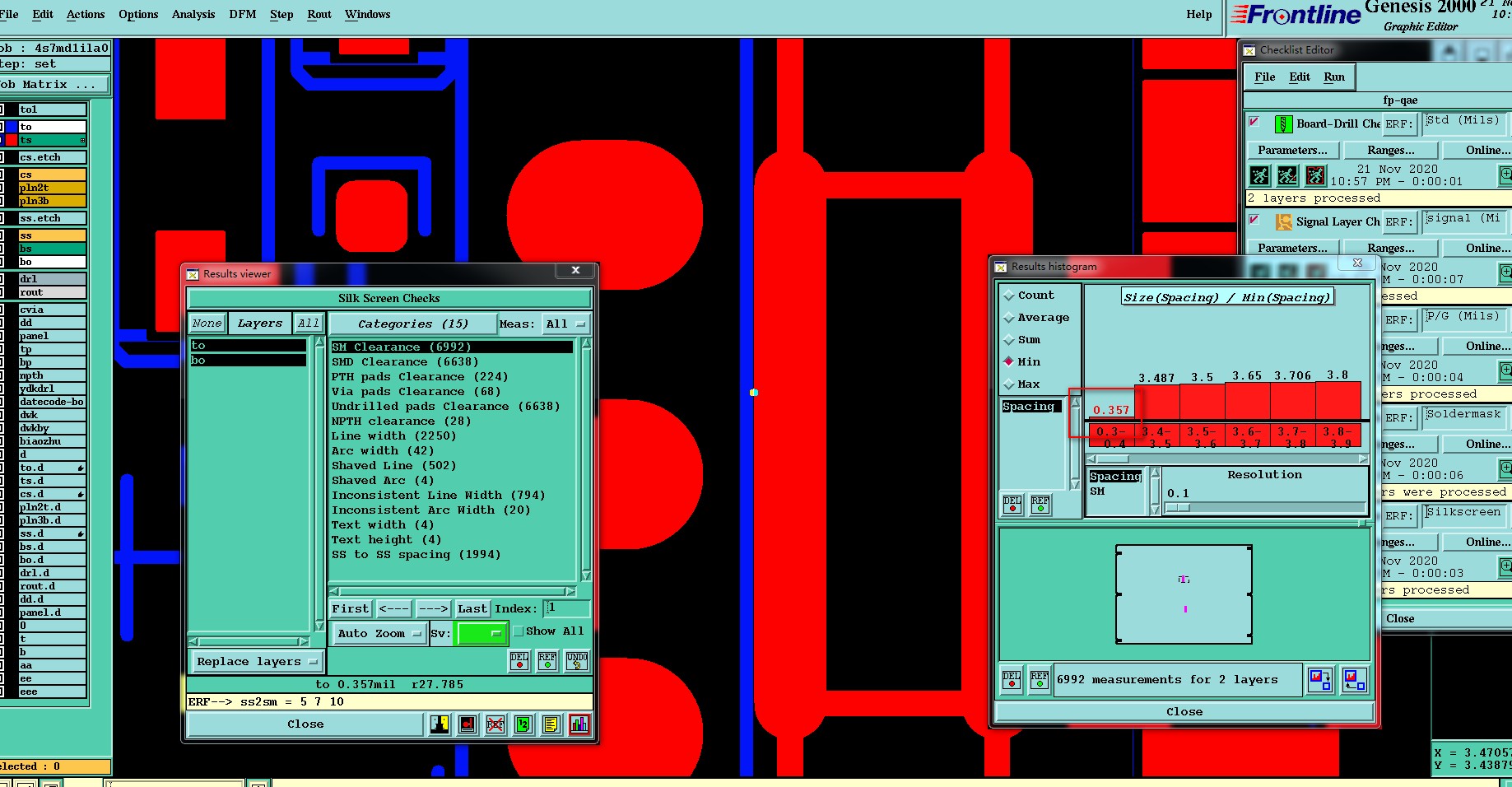Open Job Matrix selector
Image resolution: width=1512 pixels, height=787 pixels.
(54, 85)
